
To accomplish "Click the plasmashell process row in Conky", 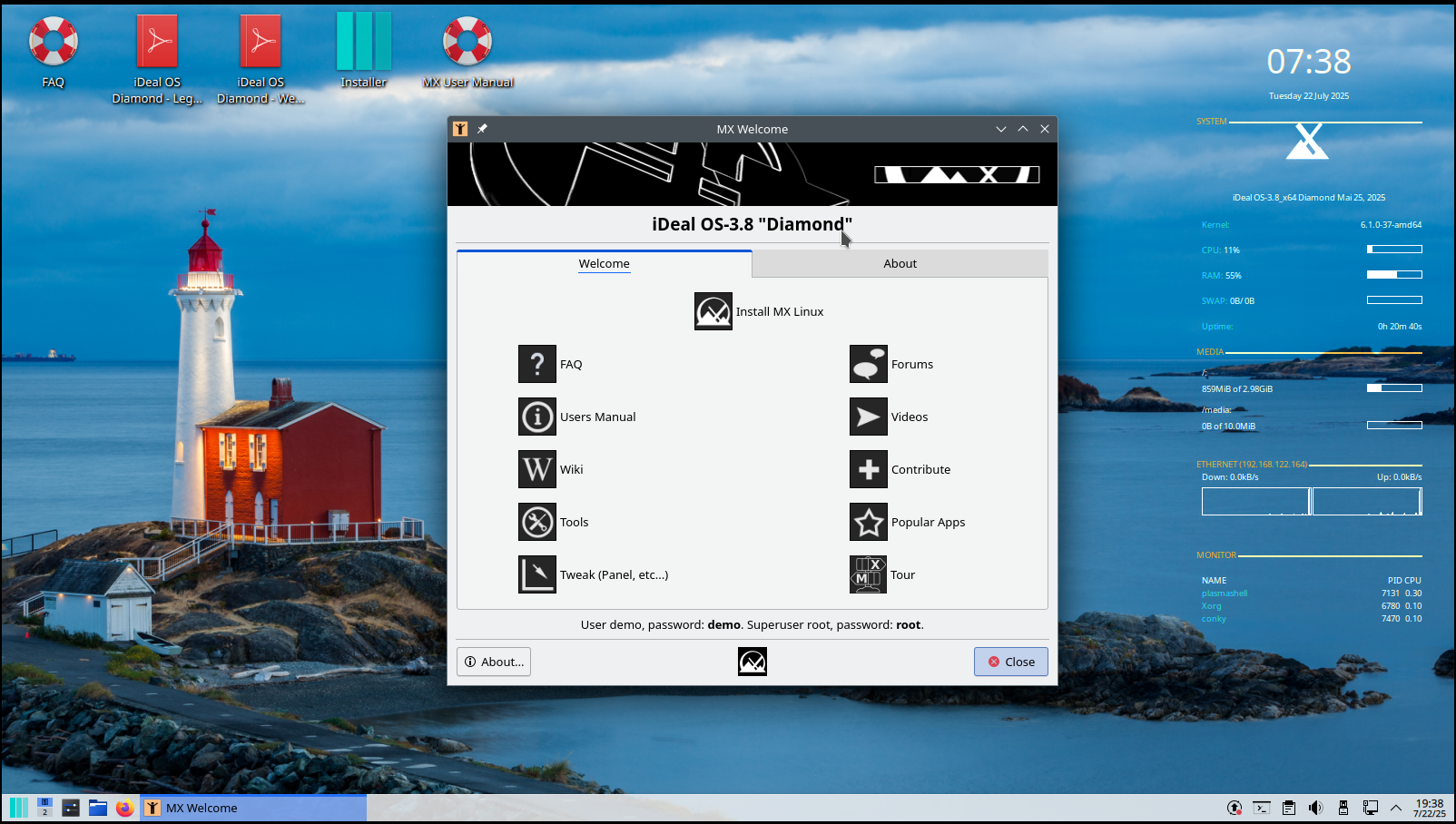I will point(1312,593).
